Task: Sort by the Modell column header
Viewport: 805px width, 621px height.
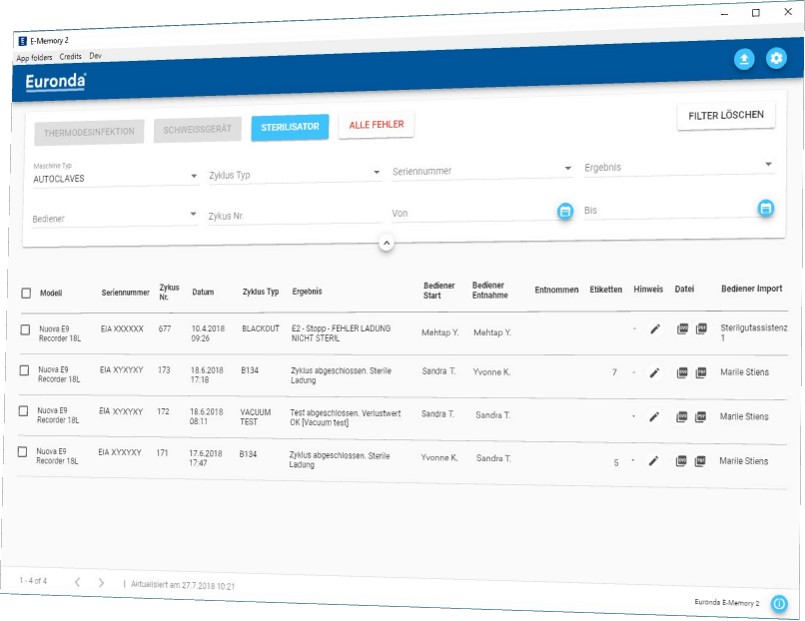Action: coord(51,293)
